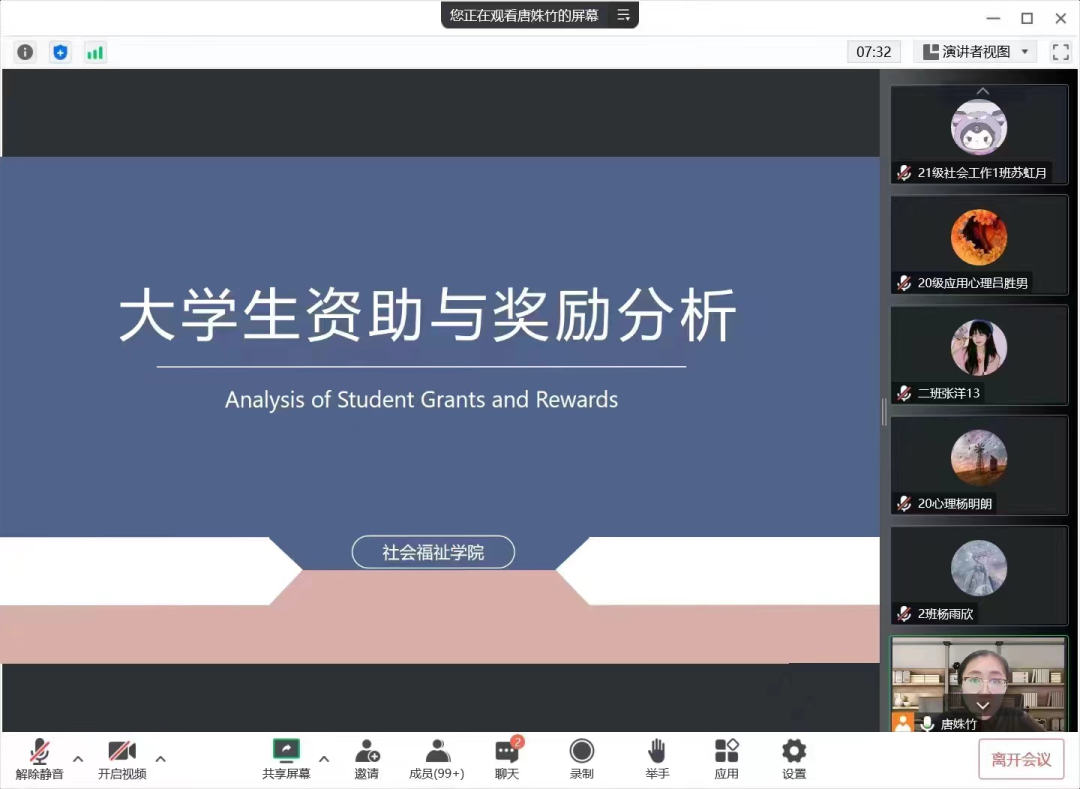Open the 成员(99+) participants list

[437, 759]
